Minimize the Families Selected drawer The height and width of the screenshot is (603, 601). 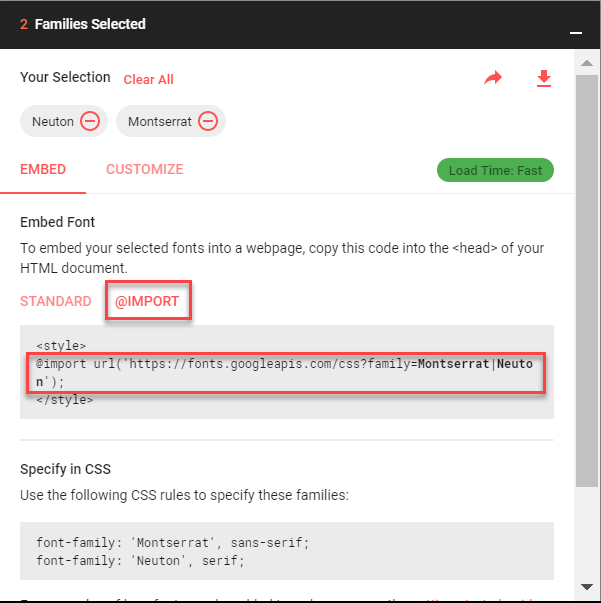tap(576, 33)
